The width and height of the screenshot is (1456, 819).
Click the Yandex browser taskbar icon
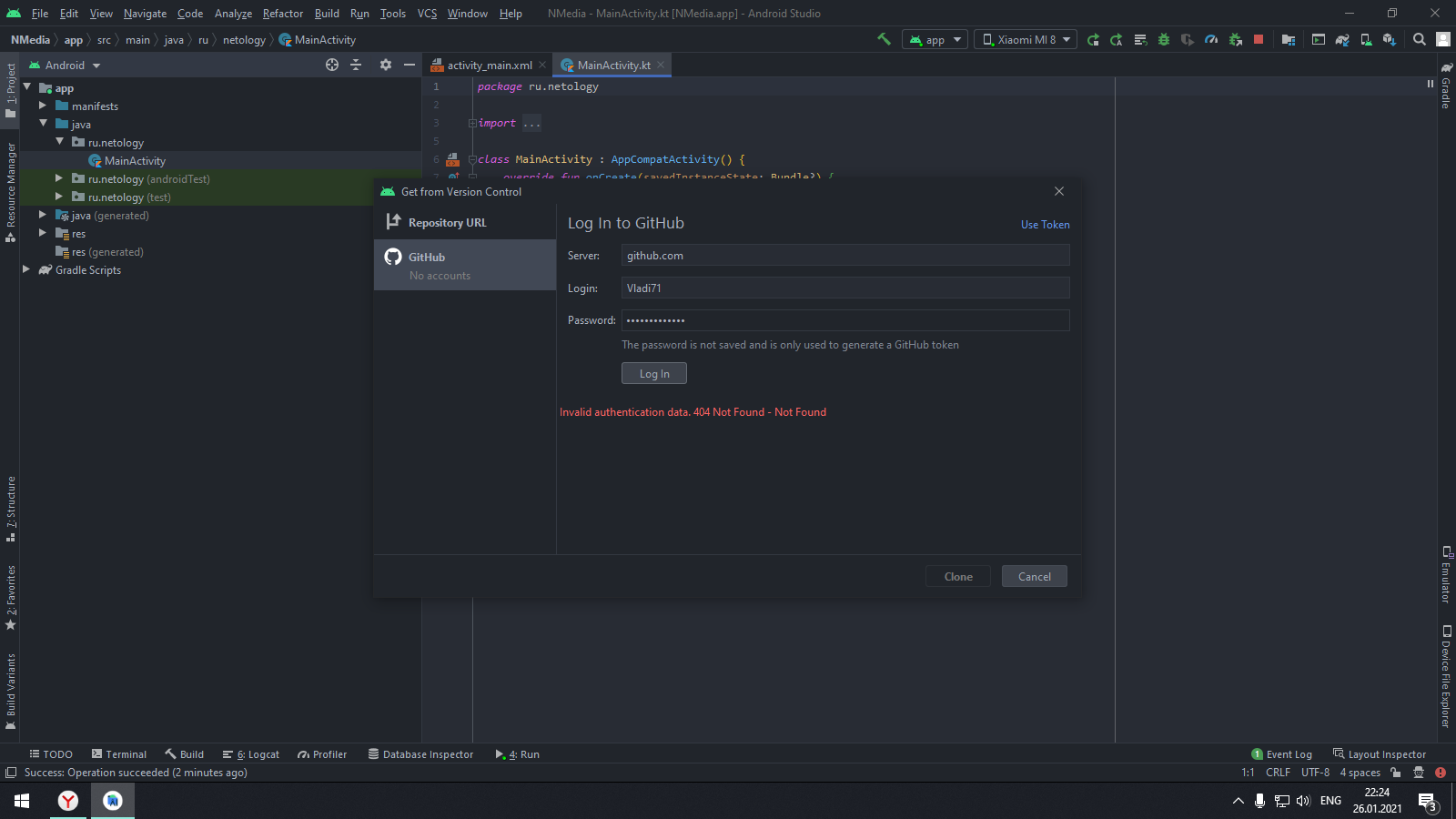(68, 801)
